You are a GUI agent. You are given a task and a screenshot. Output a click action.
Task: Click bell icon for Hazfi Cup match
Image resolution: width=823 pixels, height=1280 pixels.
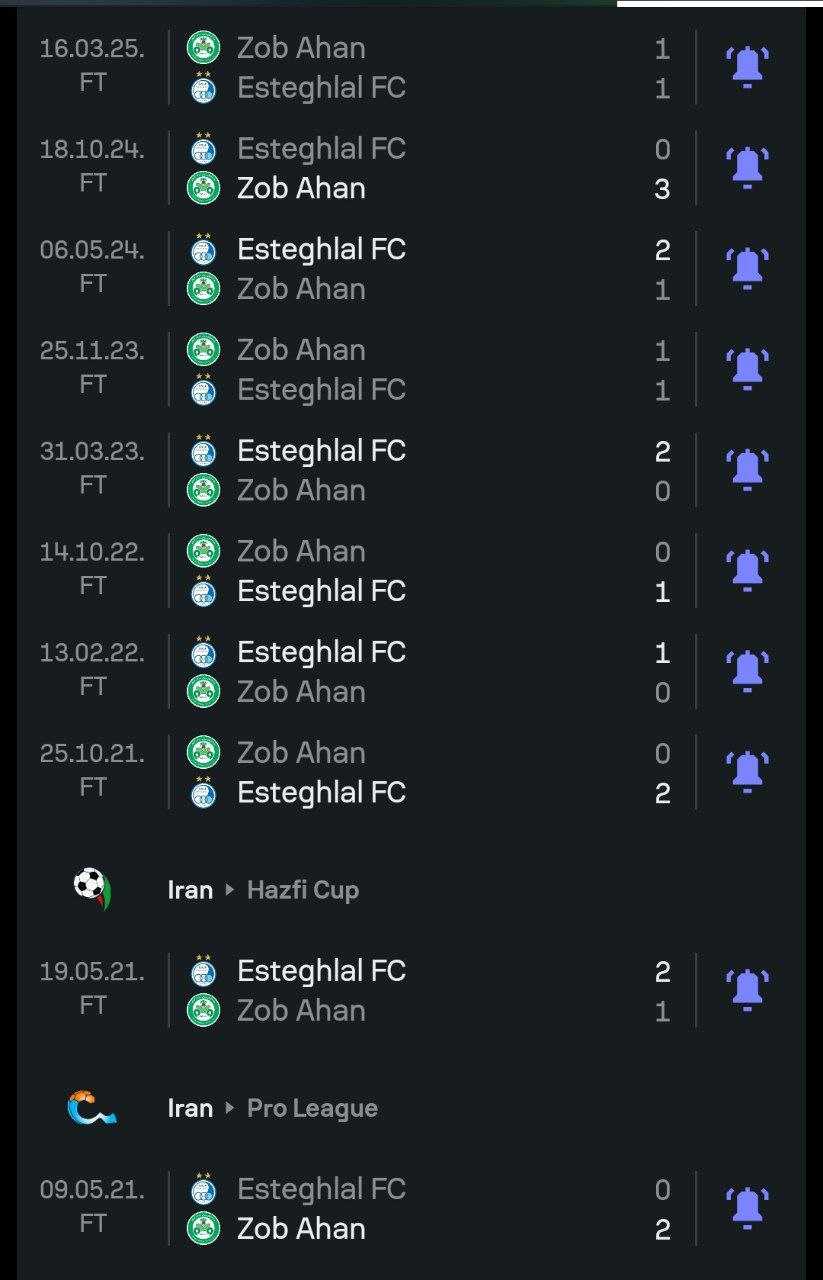(x=747, y=990)
